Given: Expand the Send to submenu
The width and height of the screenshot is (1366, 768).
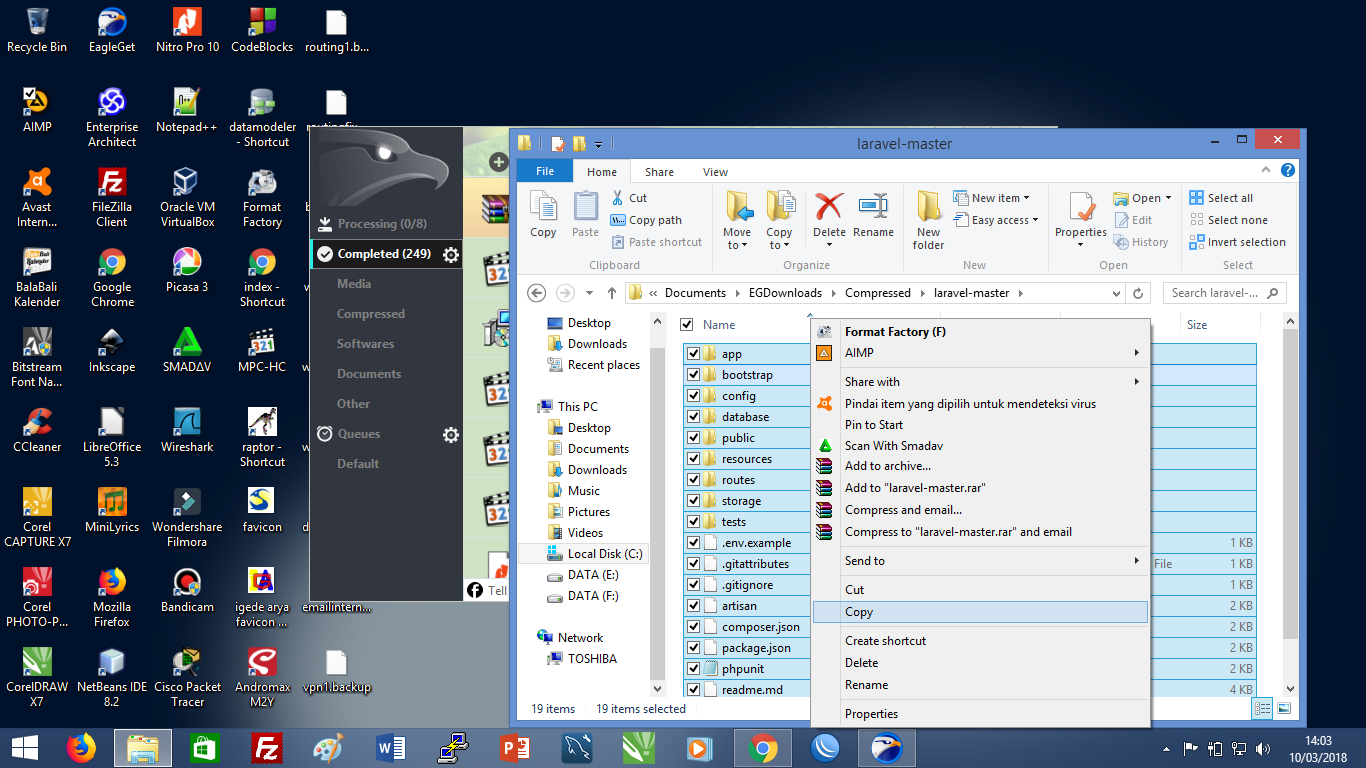Looking at the screenshot, I should pos(1136,561).
